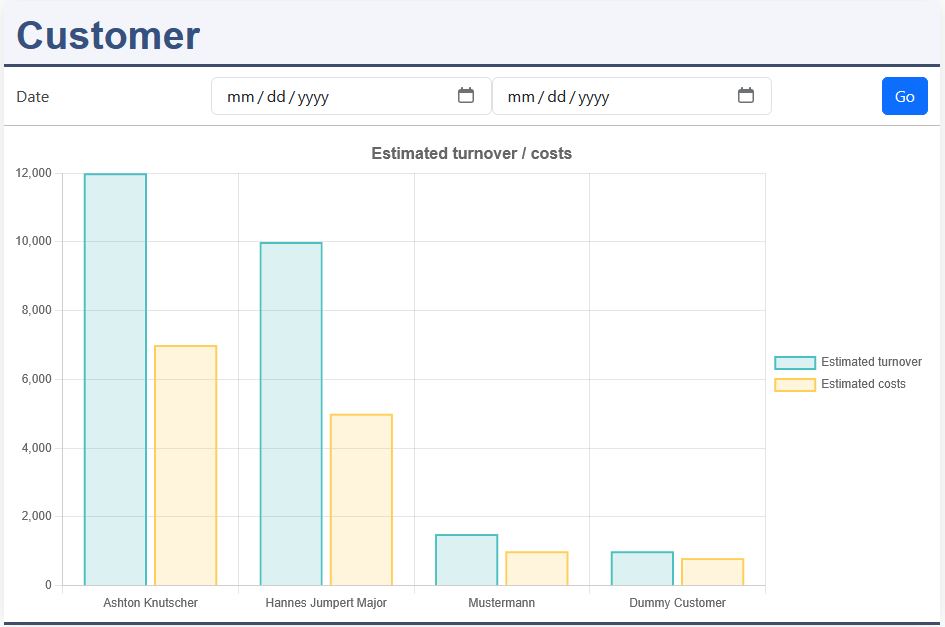Open the end date calendar picker icon
This screenshot has height=627, width=945.
click(746, 96)
